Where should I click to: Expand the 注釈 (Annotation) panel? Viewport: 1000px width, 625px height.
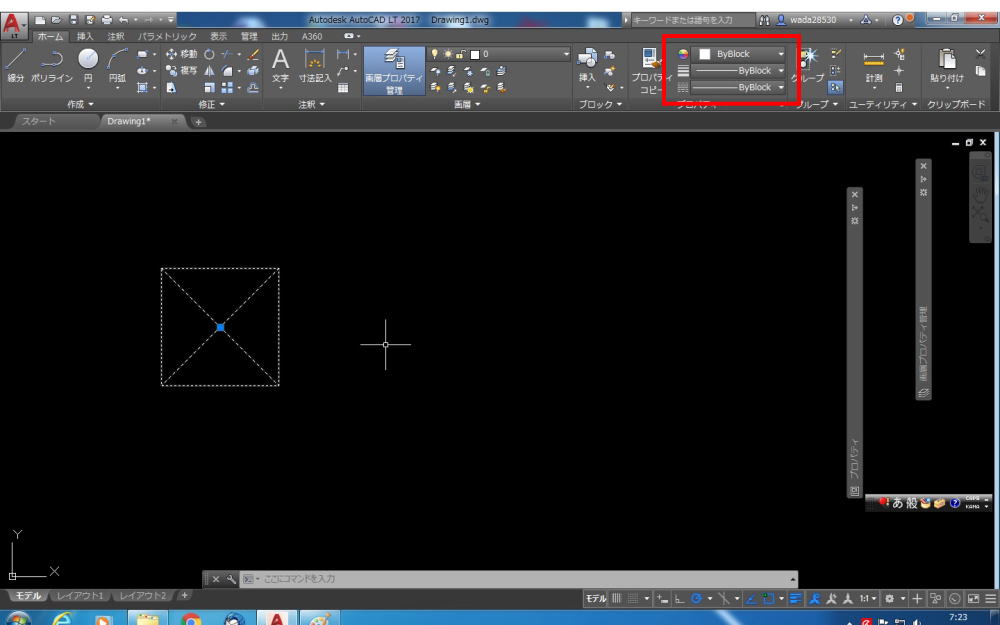pos(311,104)
